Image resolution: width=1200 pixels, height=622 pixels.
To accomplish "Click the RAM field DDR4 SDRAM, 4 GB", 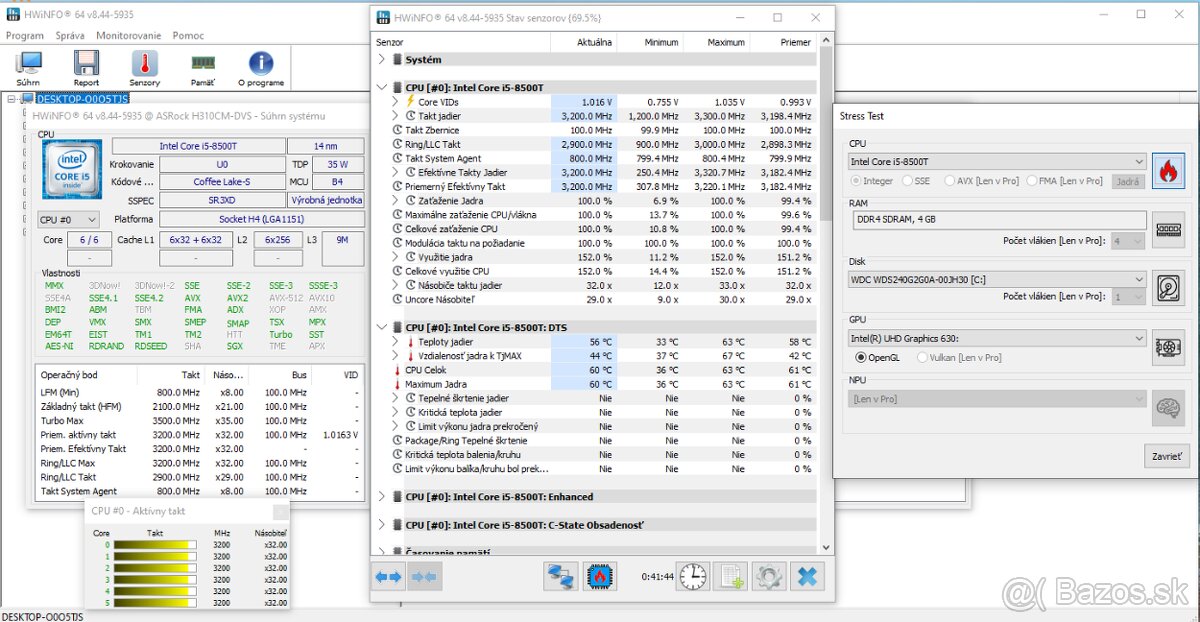I will [x=997, y=219].
